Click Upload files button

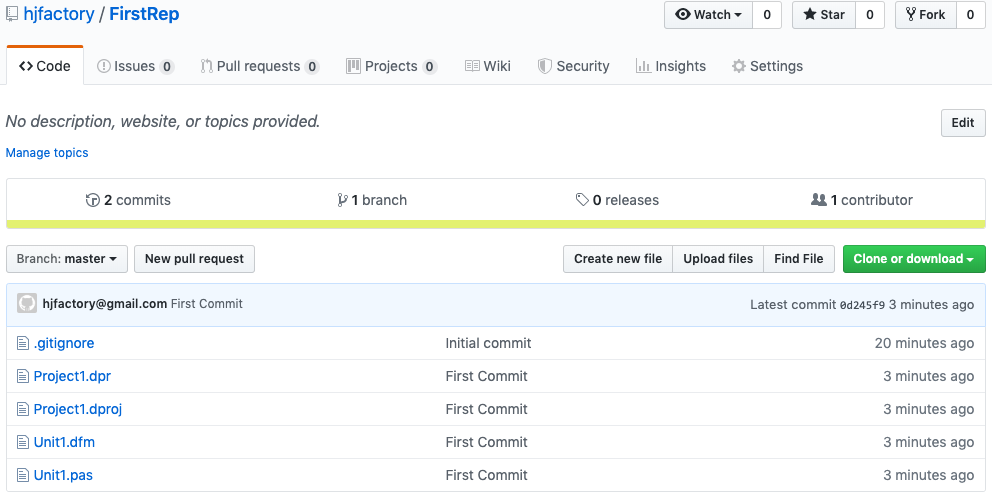(x=718, y=259)
